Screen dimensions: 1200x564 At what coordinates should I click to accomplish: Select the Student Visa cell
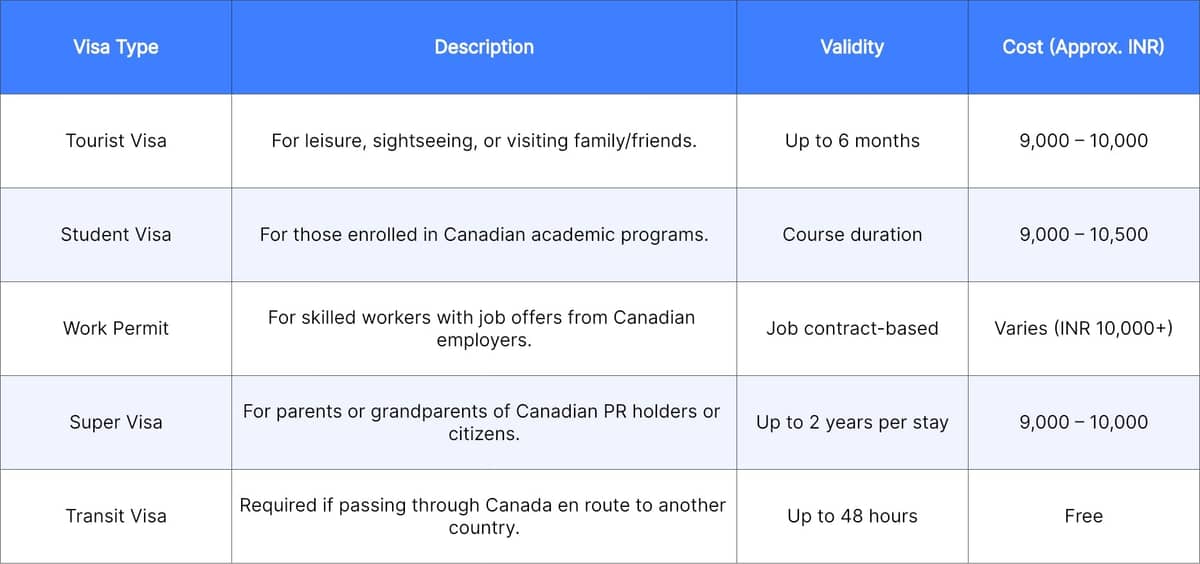click(116, 235)
